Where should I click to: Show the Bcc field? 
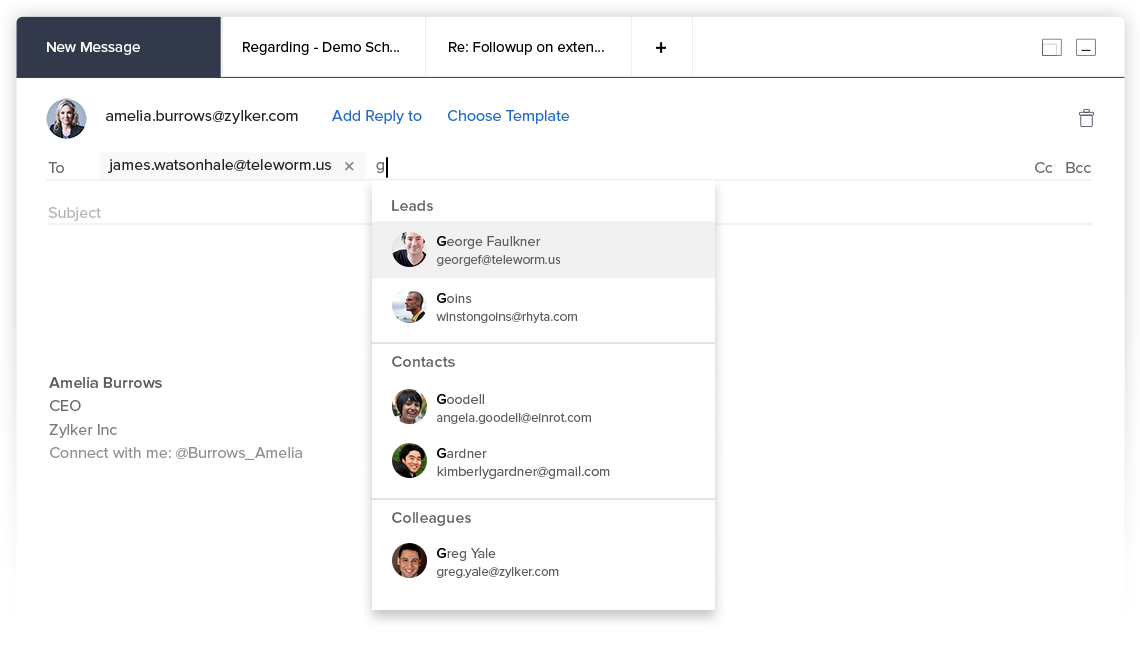pos(1078,168)
